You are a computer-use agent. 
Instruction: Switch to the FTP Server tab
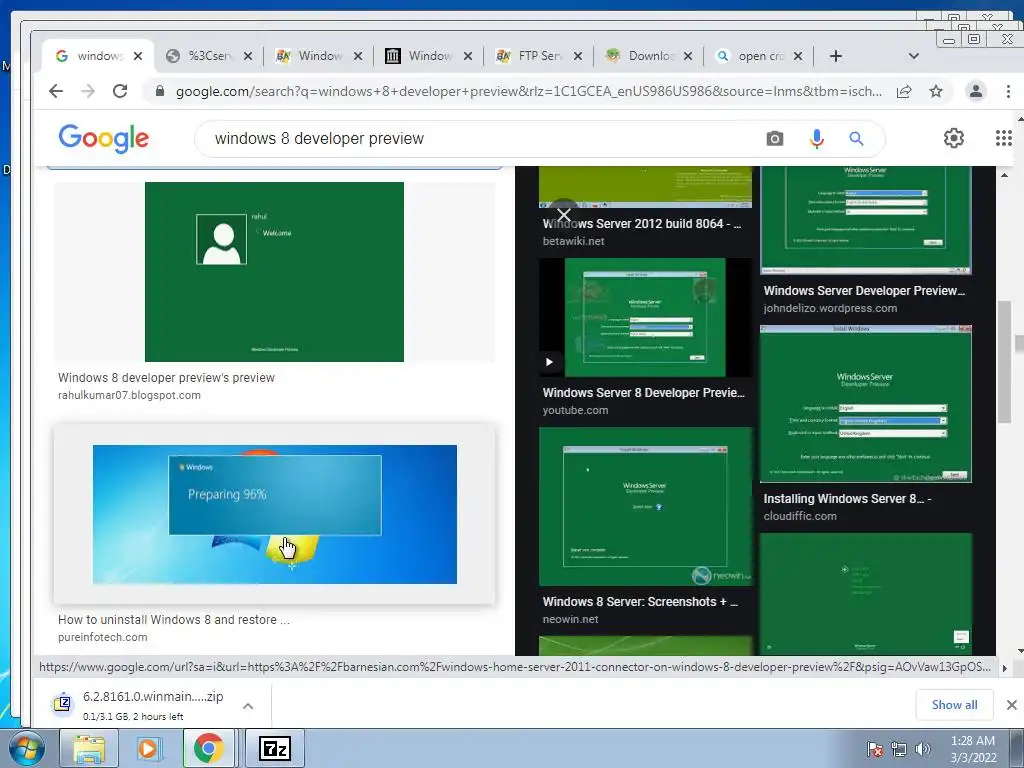[x=539, y=56]
